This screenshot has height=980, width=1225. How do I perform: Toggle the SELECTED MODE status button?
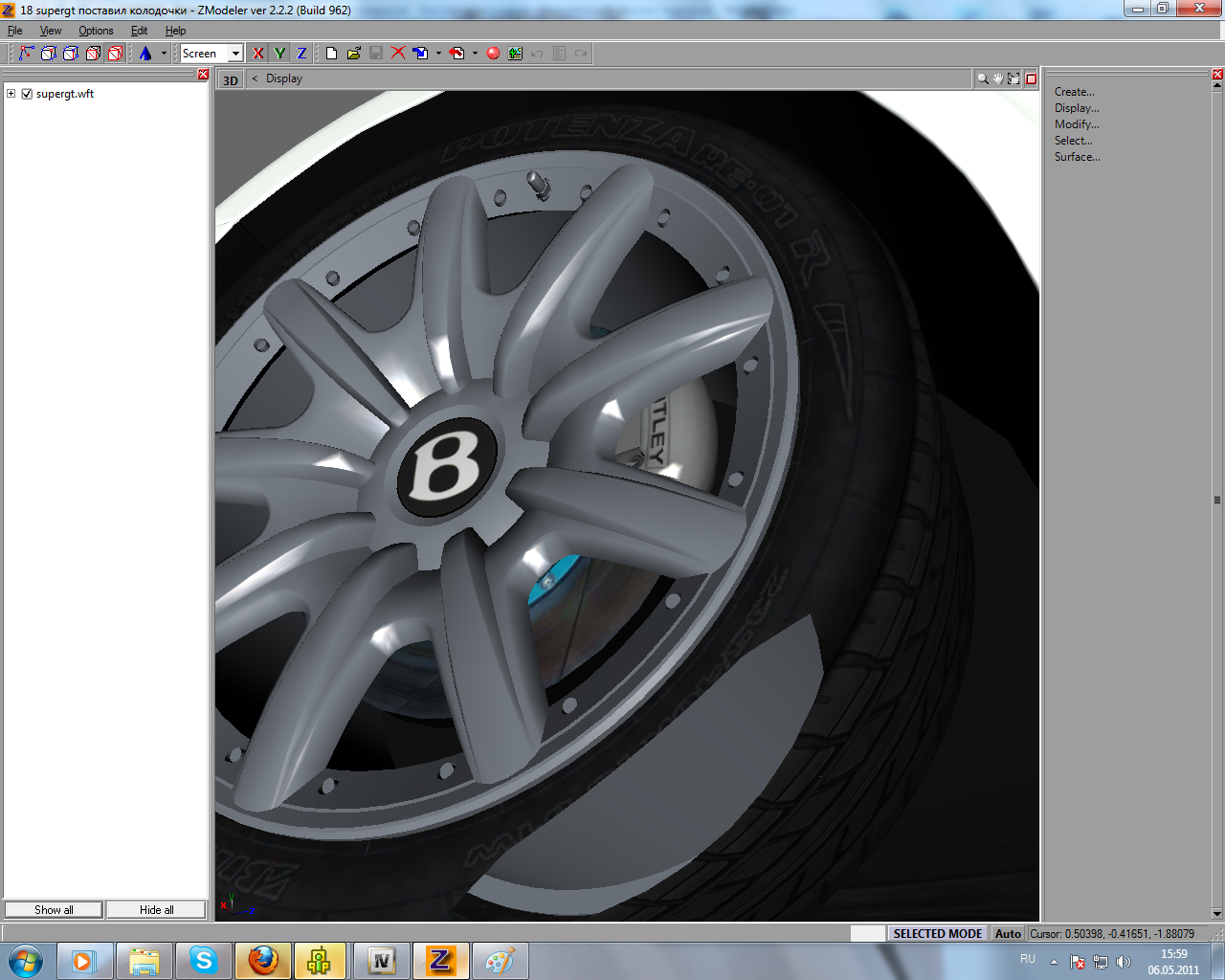938,934
